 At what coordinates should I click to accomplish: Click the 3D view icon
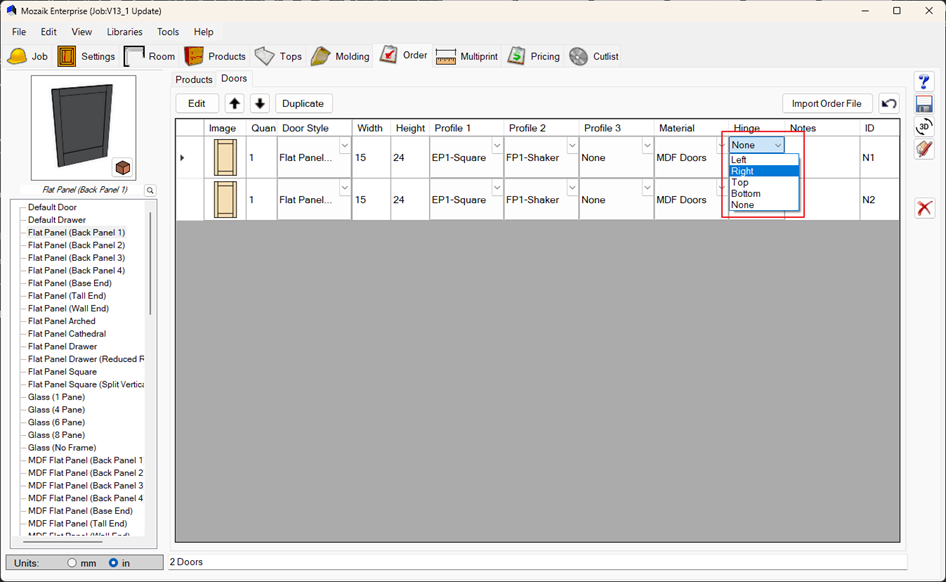point(924,126)
